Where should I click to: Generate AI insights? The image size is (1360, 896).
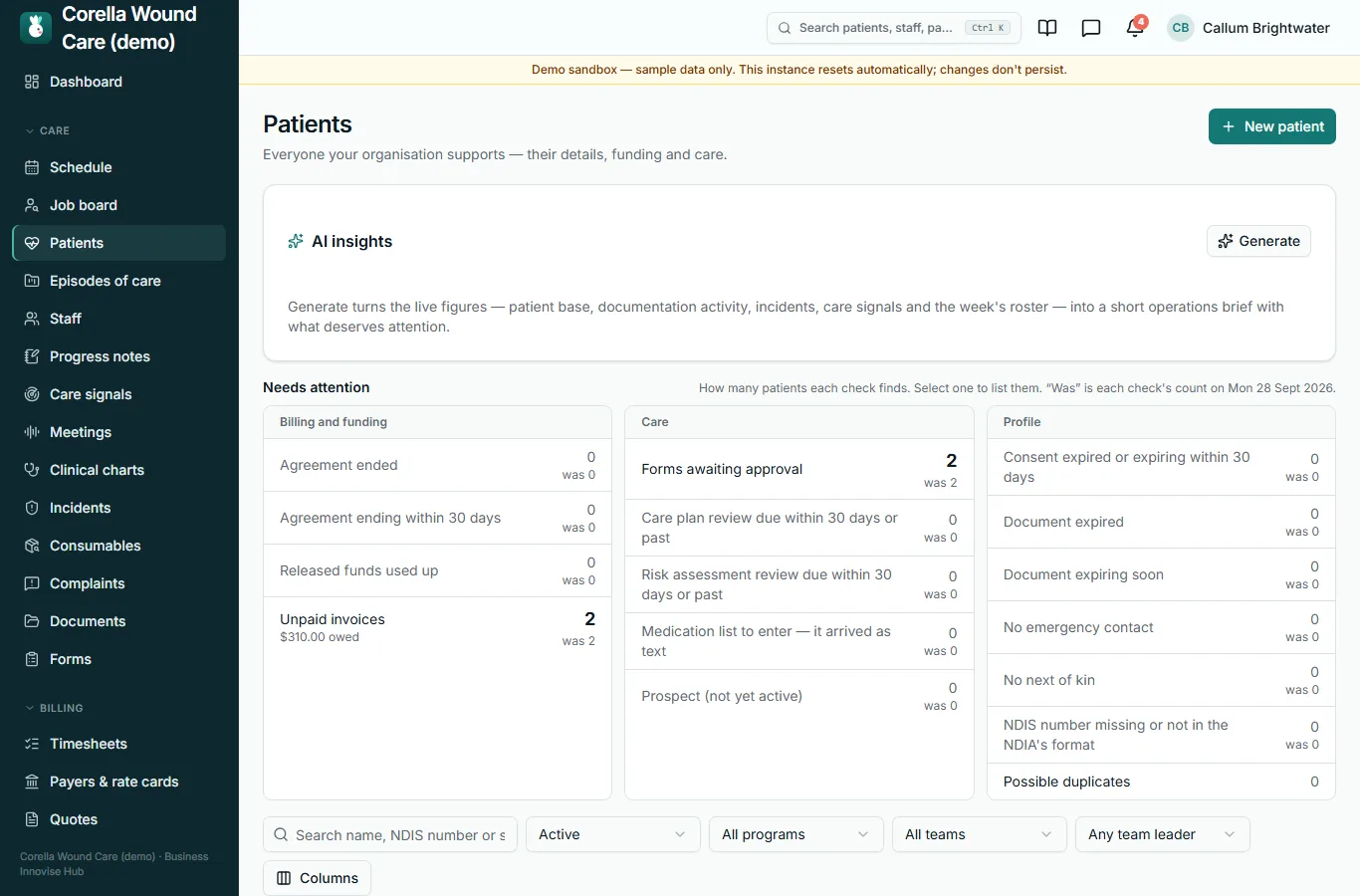point(1258,241)
